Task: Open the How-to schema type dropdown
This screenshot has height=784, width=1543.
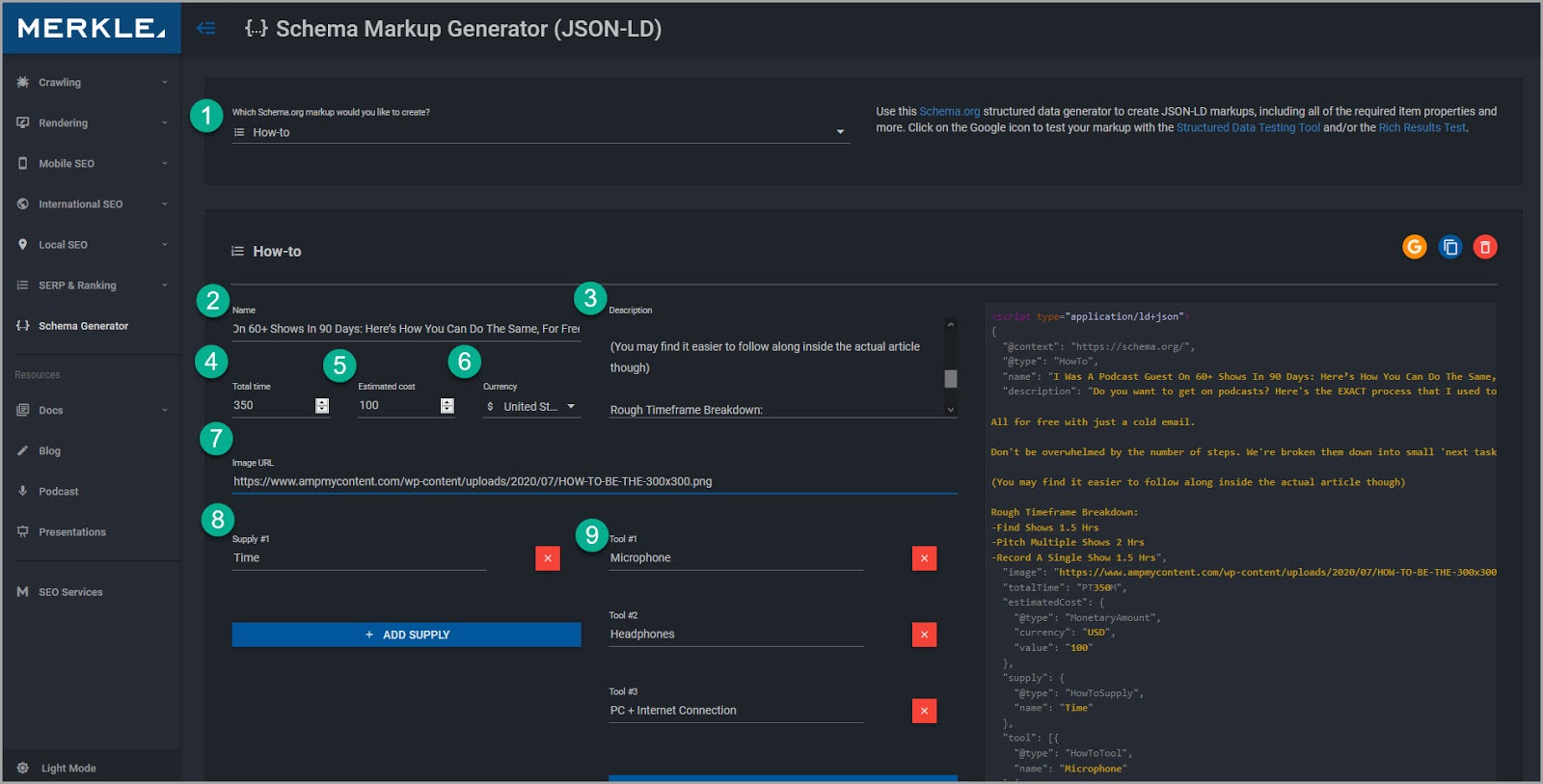Action: coord(540,132)
